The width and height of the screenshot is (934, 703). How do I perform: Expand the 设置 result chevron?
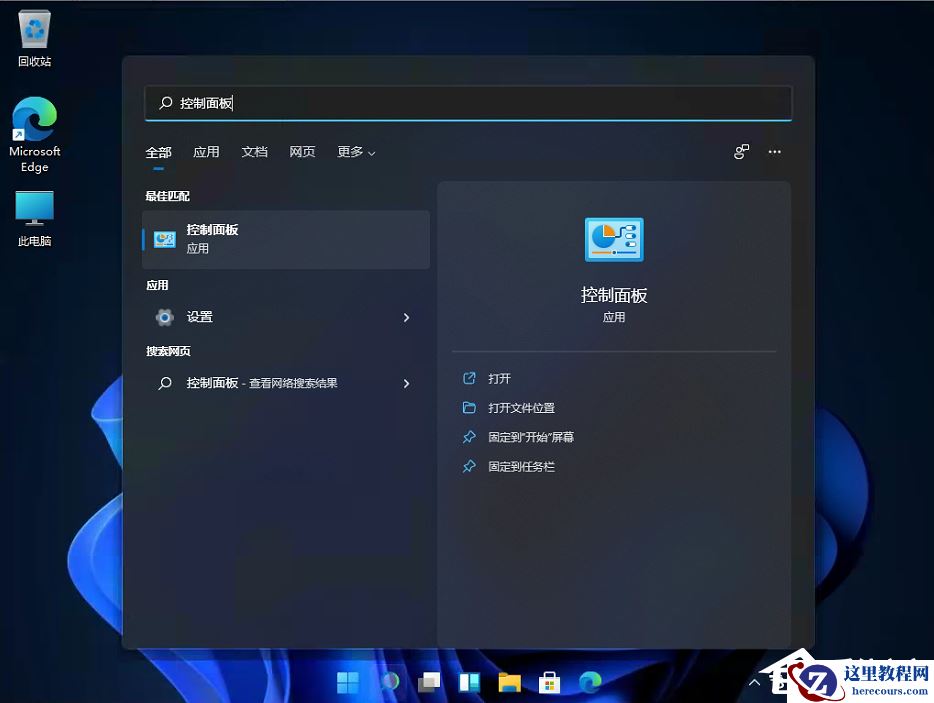tap(406, 317)
